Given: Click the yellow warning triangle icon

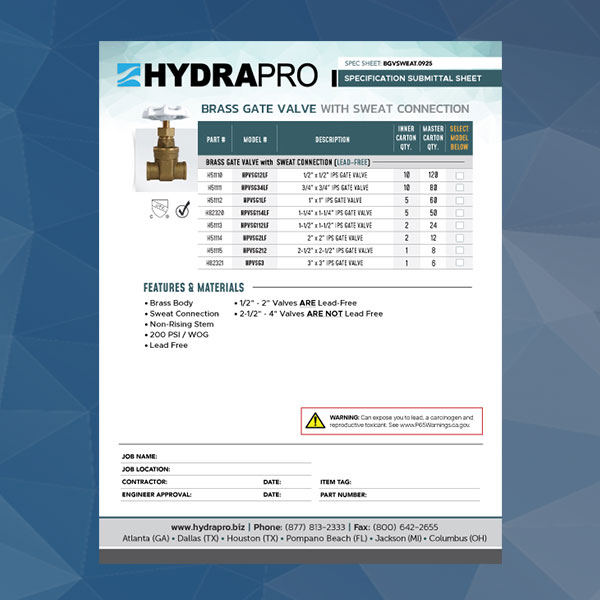Looking at the screenshot, I should pos(315,421).
